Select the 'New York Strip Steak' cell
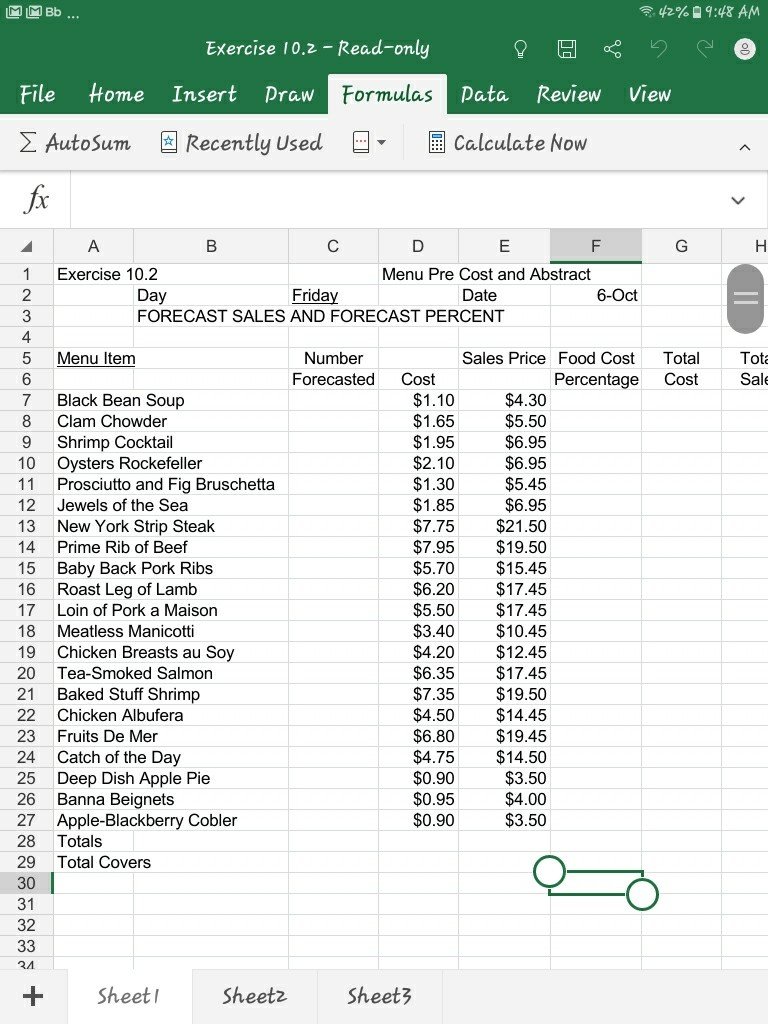The height and width of the screenshot is (1024, 768). coord(136,526)
